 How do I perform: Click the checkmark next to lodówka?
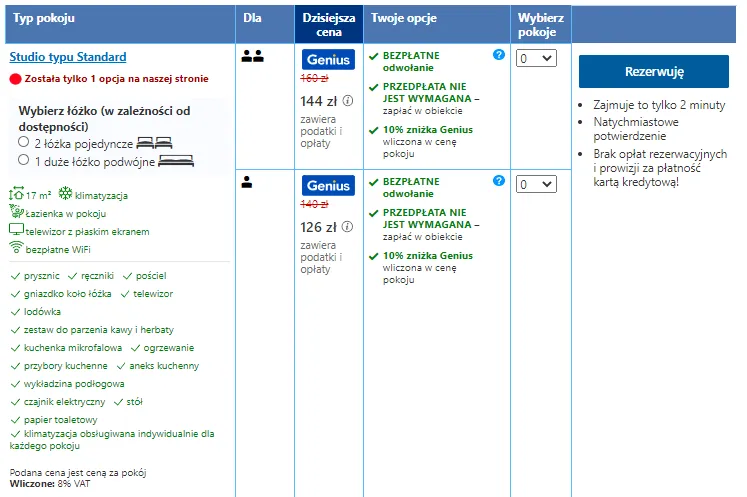coord(15,312)
